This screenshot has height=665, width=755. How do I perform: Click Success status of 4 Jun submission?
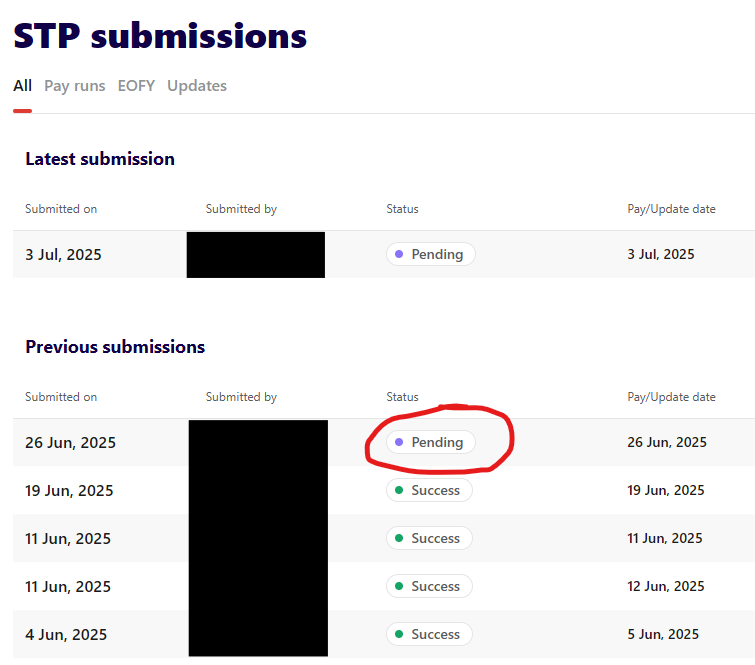click(x=429, y=634)
